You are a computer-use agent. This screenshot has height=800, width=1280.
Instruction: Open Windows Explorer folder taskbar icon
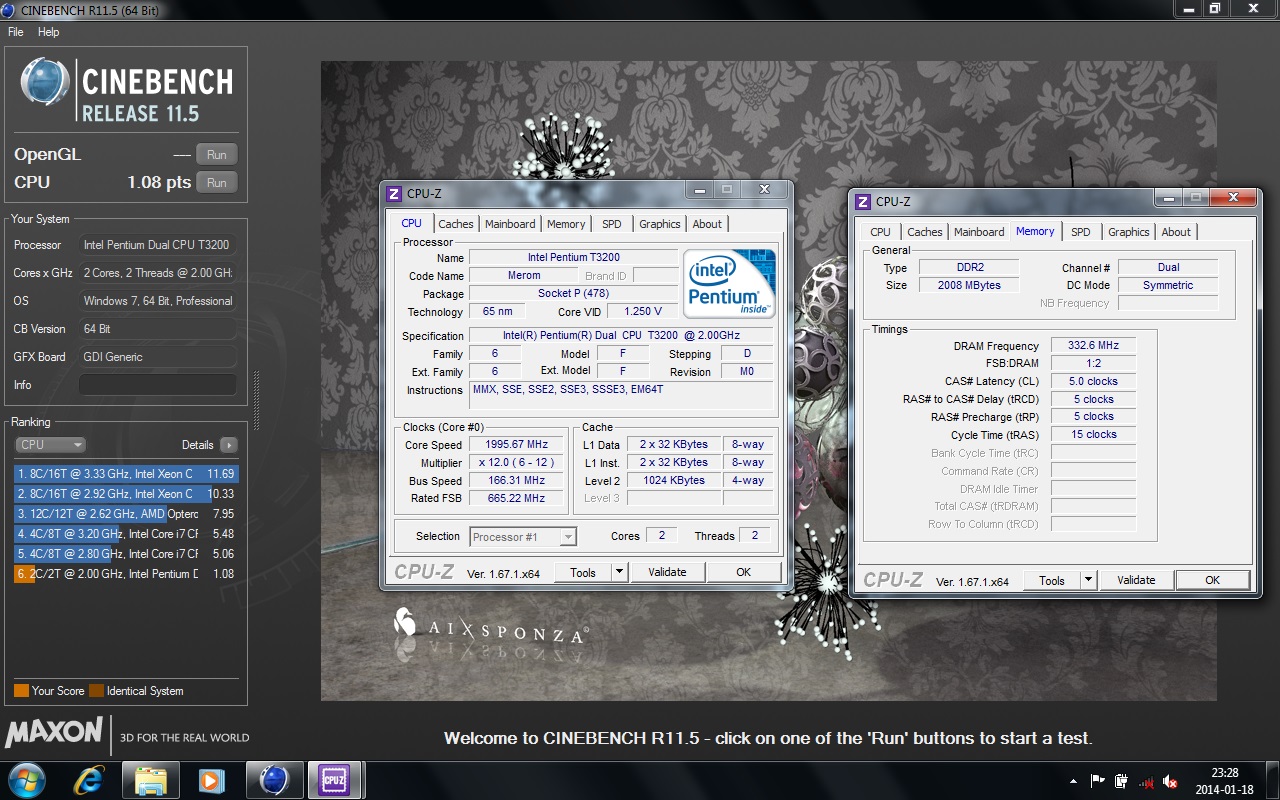(150, 780)
